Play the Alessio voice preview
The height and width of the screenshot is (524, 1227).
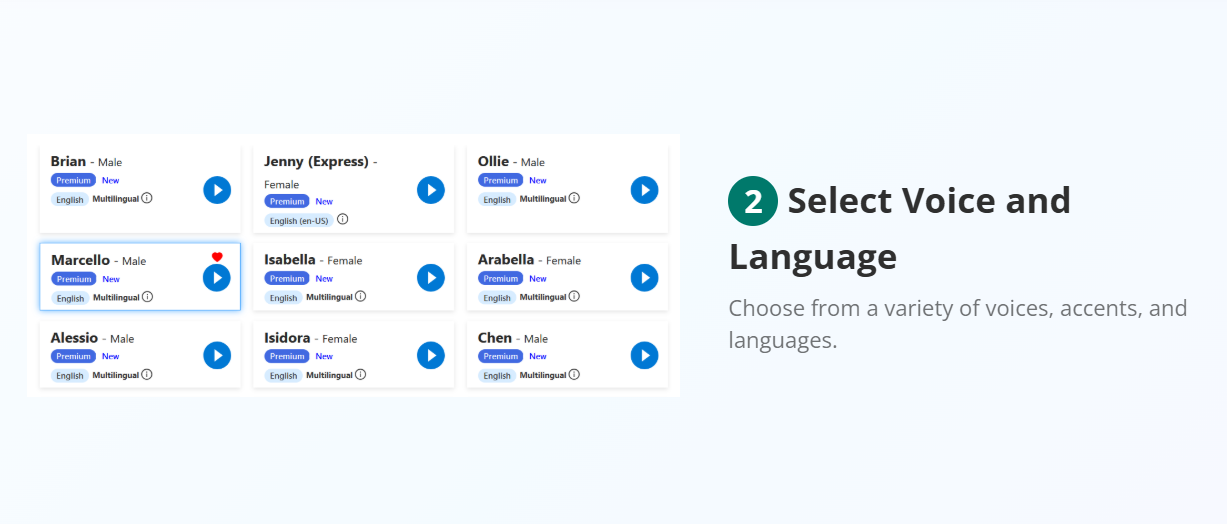tap(217, 355)
